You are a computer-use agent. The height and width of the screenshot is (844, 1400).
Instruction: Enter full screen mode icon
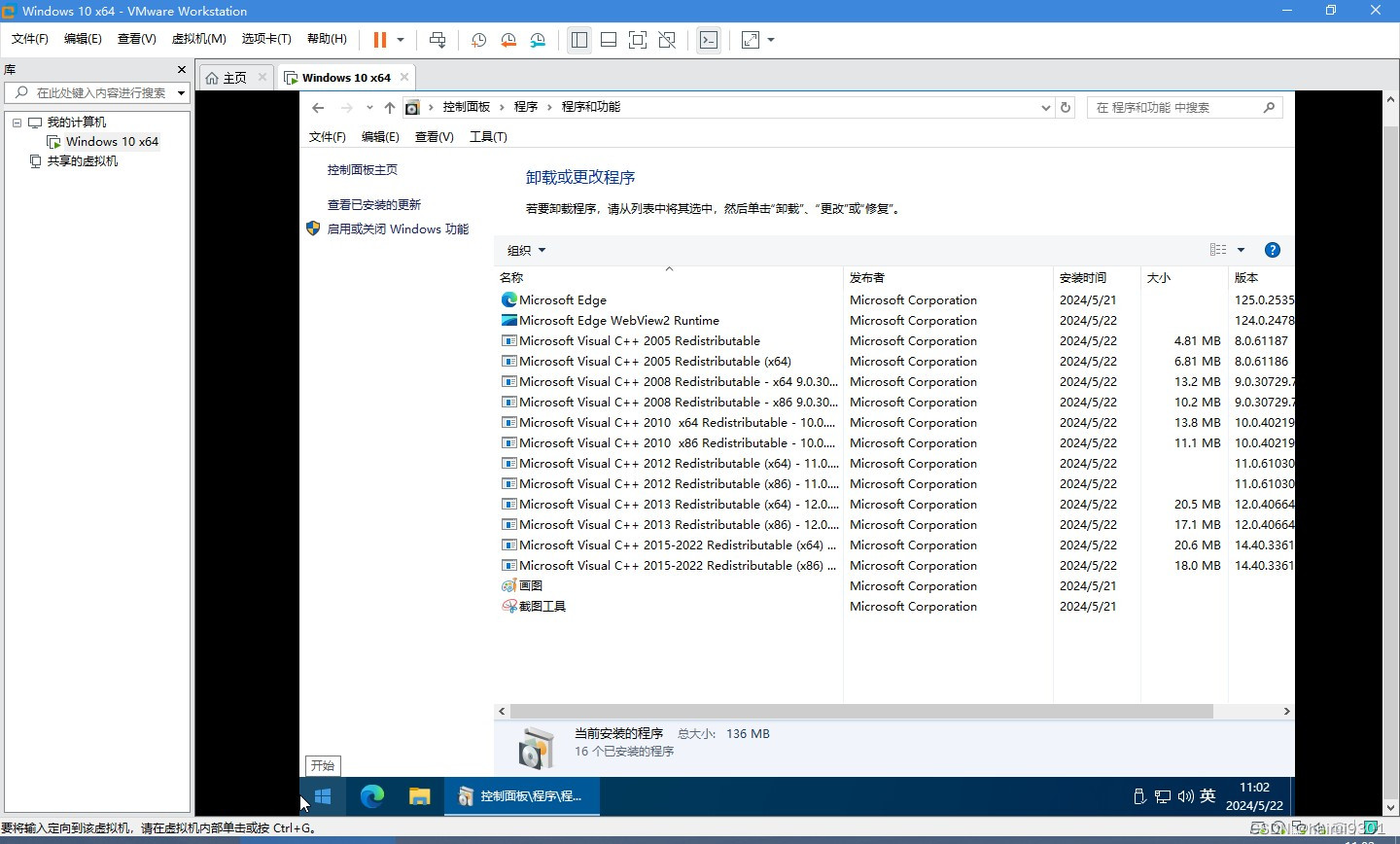638,40
